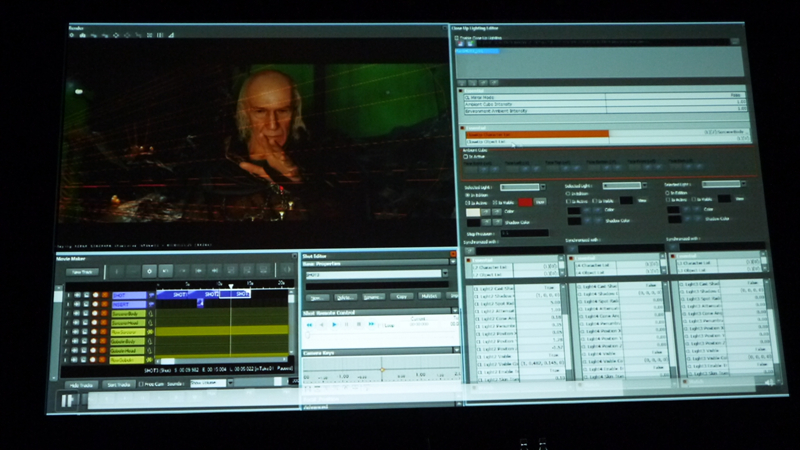Viewport: 800px width, 450px height.
Task: Toggle Is Visible checkbox for the third light
Action: tap(694, 199)
